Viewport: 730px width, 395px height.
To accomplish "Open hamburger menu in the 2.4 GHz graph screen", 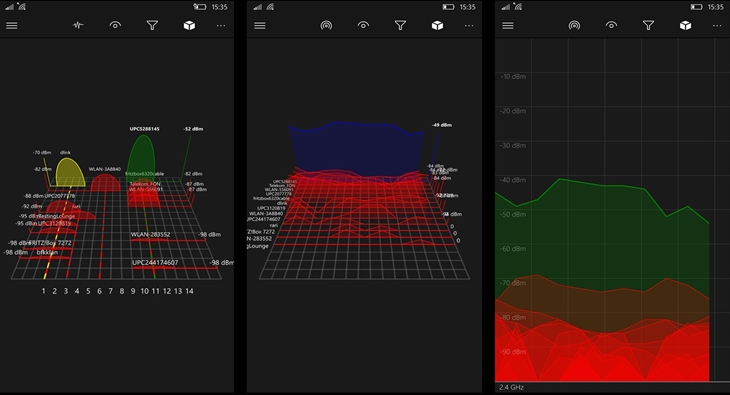I will coord(508,26).
